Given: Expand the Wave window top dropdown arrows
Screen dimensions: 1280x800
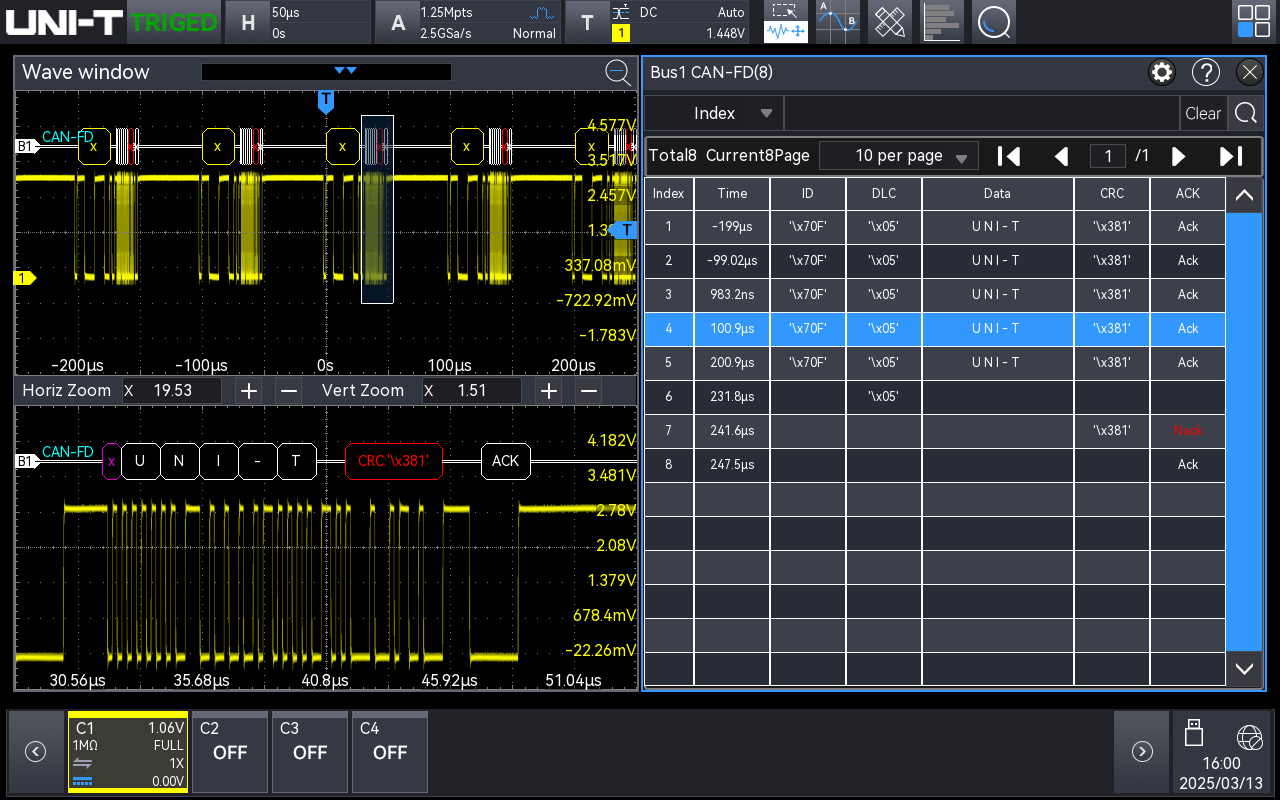Looking at the screenshot, I should click(345, 71).
